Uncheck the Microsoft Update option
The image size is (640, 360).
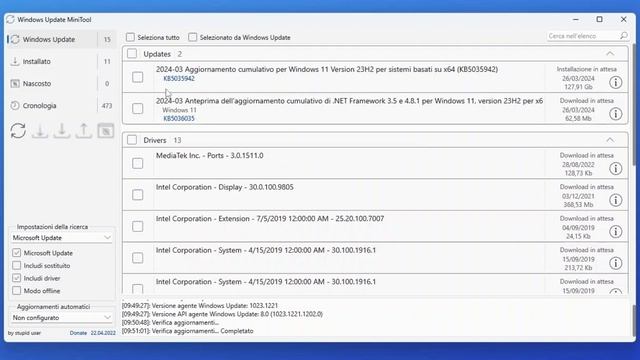[16, 253]
